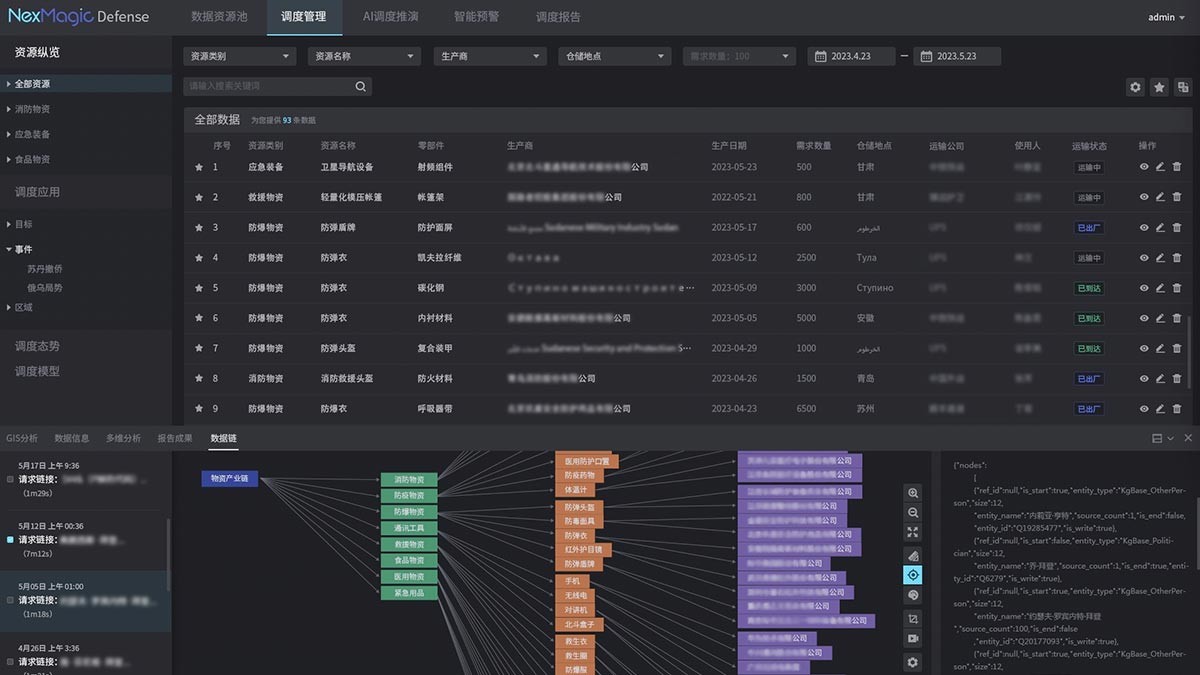Select 苏丹撤侨 event in sidebar
This screenshot has height=675, width=1200.
tap(45, 269)
